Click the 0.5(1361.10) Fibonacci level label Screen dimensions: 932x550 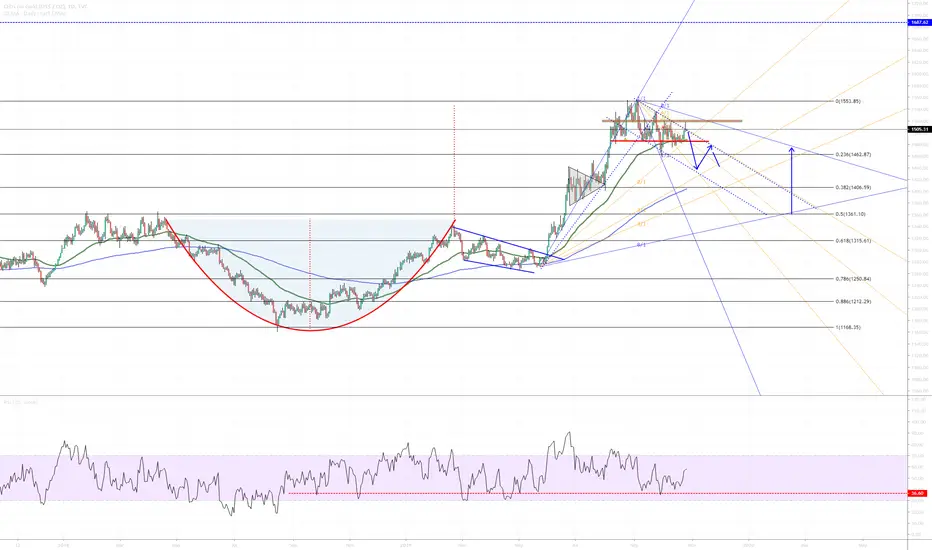coord(850,214)
